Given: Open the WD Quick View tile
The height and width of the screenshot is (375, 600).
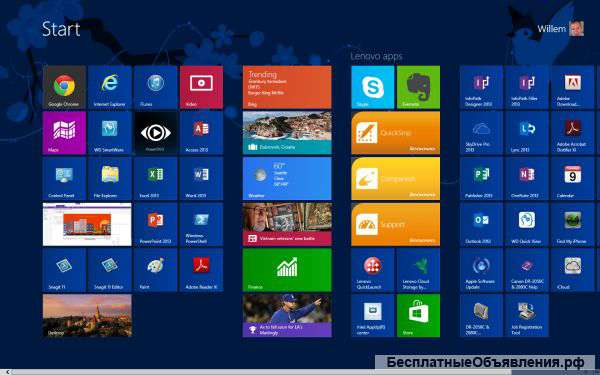Looking at the screenshot, I should (527, 224).
